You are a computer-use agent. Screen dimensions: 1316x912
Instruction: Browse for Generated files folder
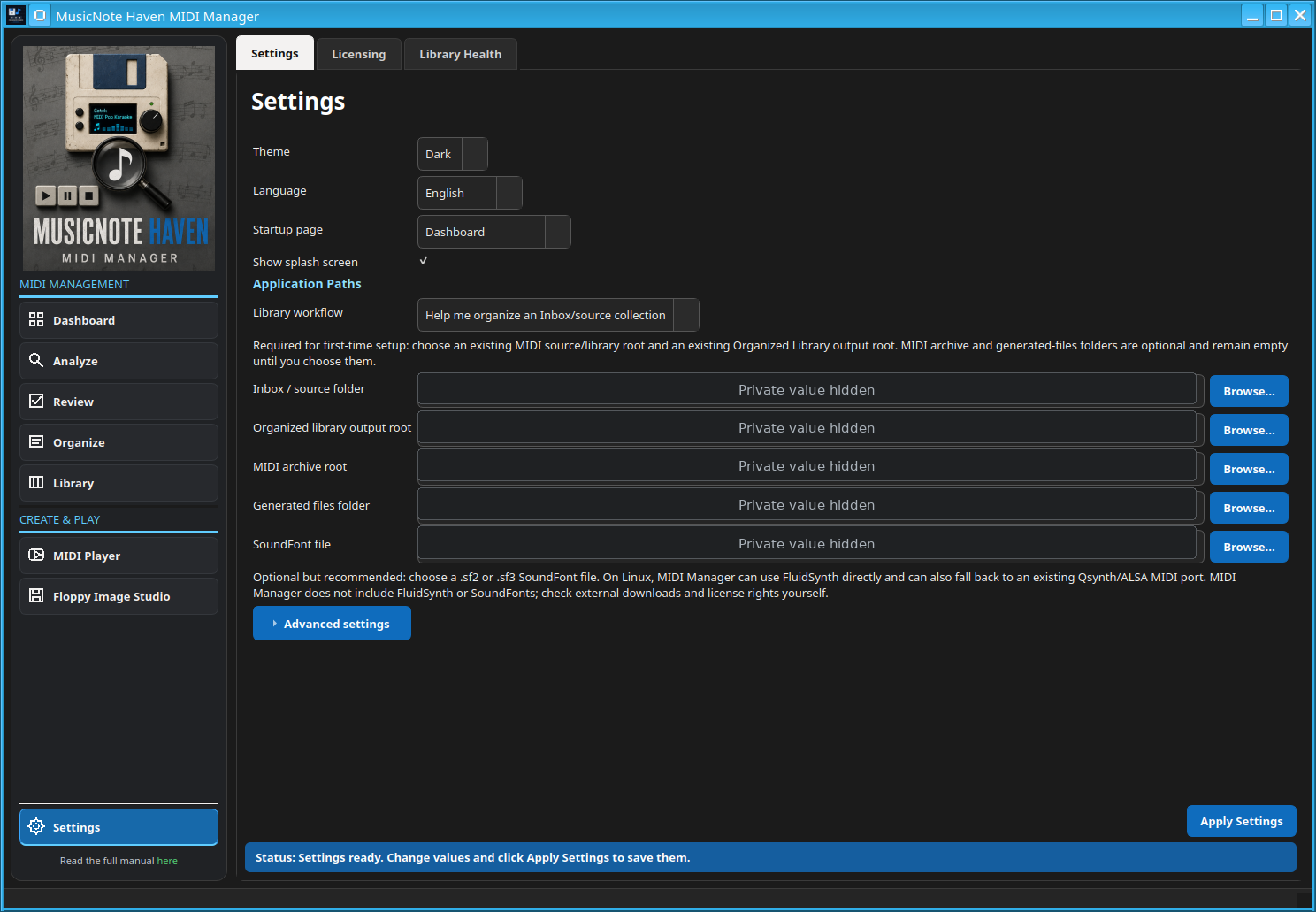tap(1249, 508)
